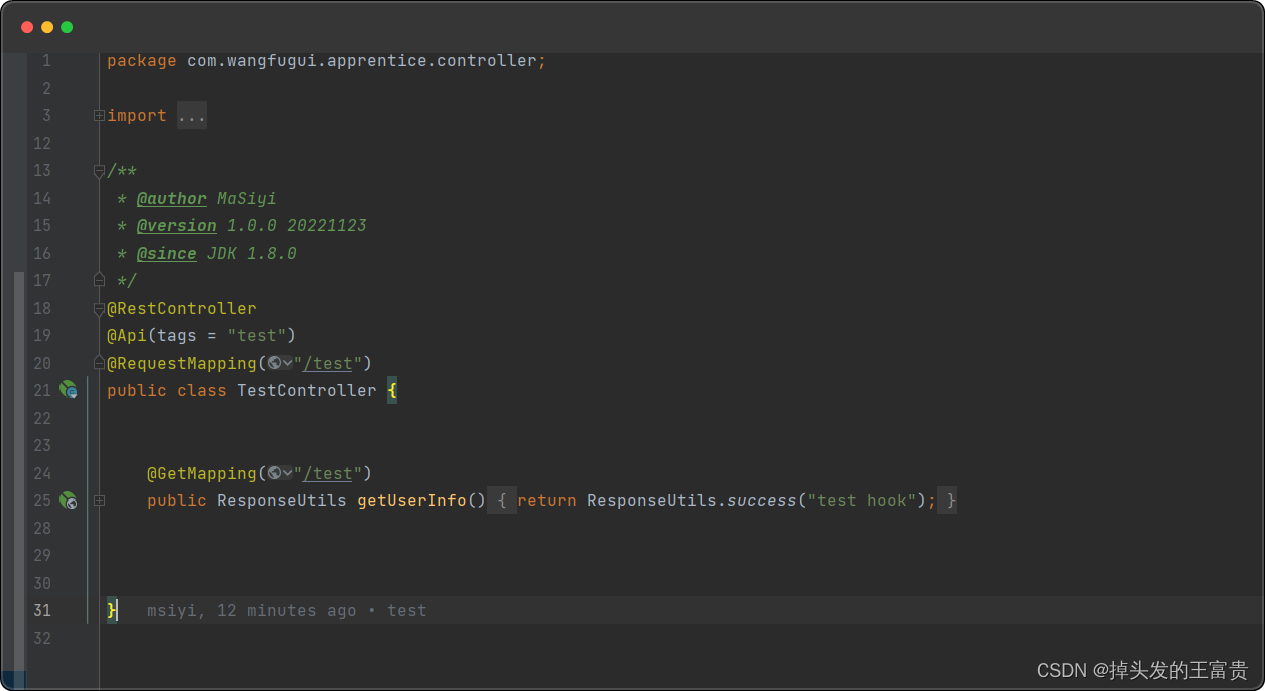Click the collapsed opening brace after getUserInfo()

(x=502, y=500)
